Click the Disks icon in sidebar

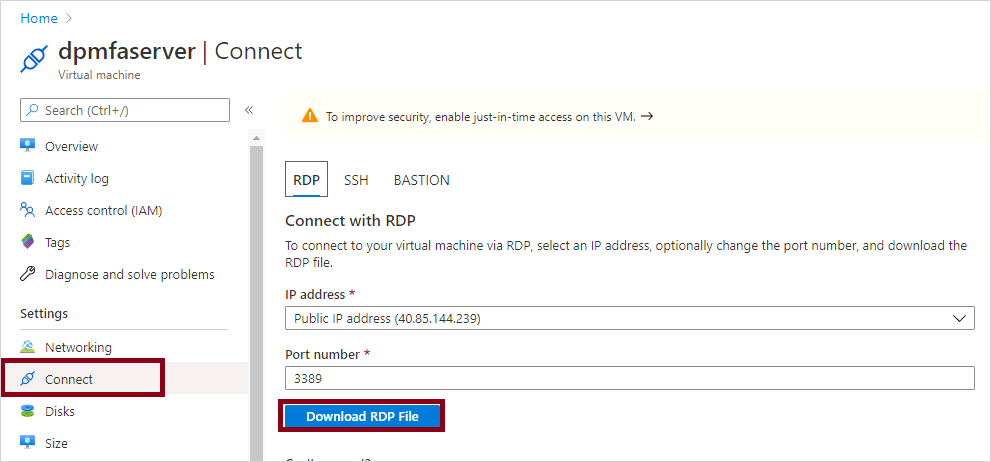point(28,411)
